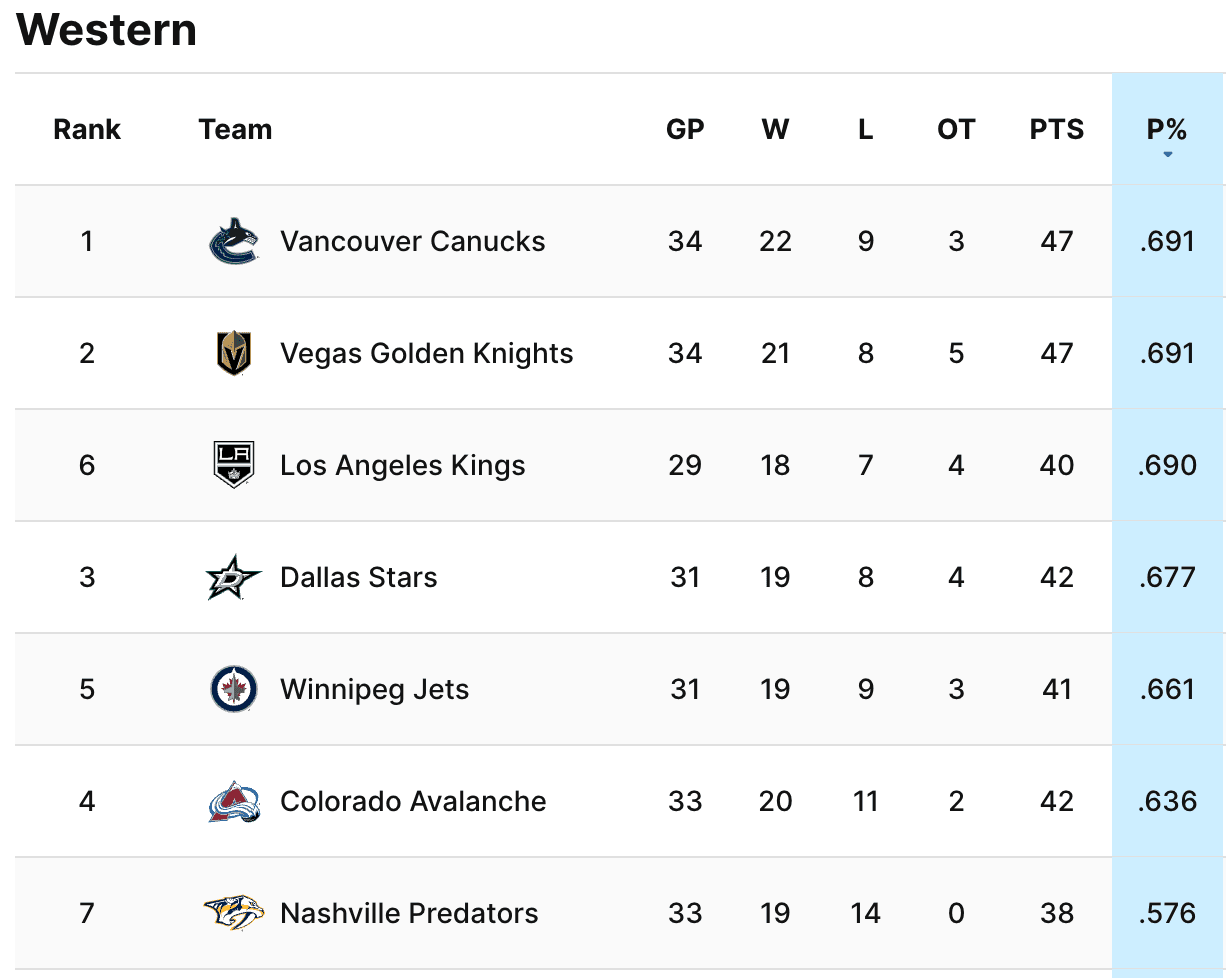1226x978 pixels.
Task: Click the Rank column header
Action: pyautogui.click(x=87, y=129)
